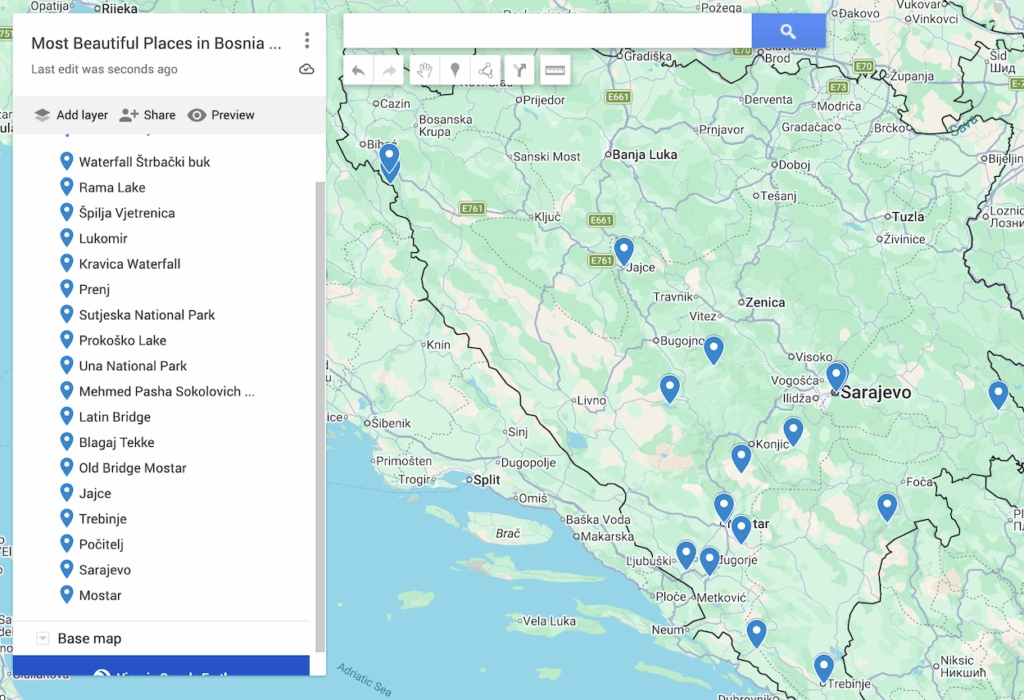Select Špilja Vjetrenica in the list
1024x700 pixels.
click(x=127, y=213)
